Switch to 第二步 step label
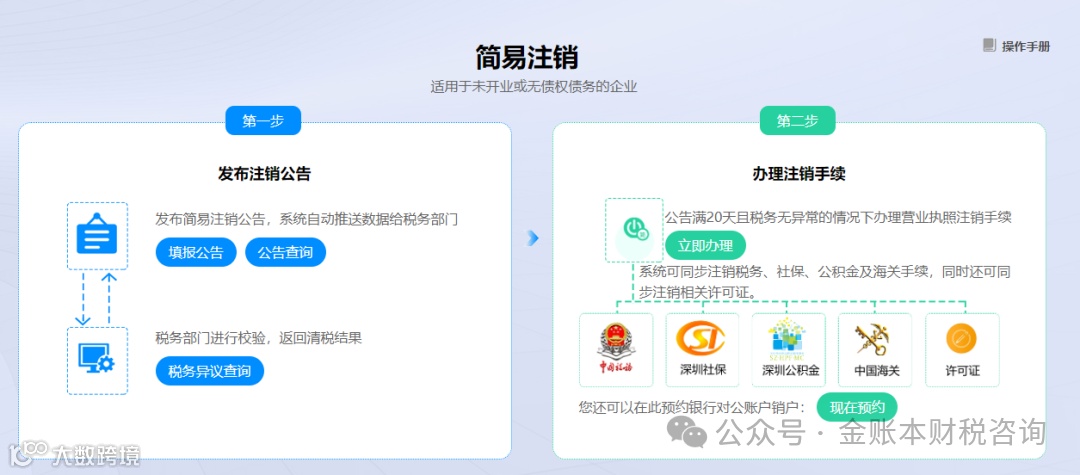 click(x=798, y=120)
